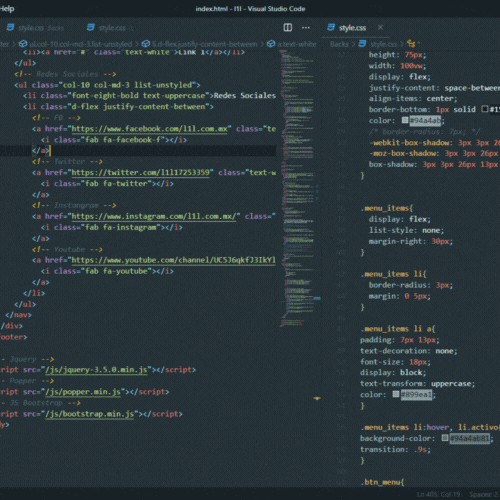
Task: Click the #899ea1 color swatch
Action: click(396, 394)
